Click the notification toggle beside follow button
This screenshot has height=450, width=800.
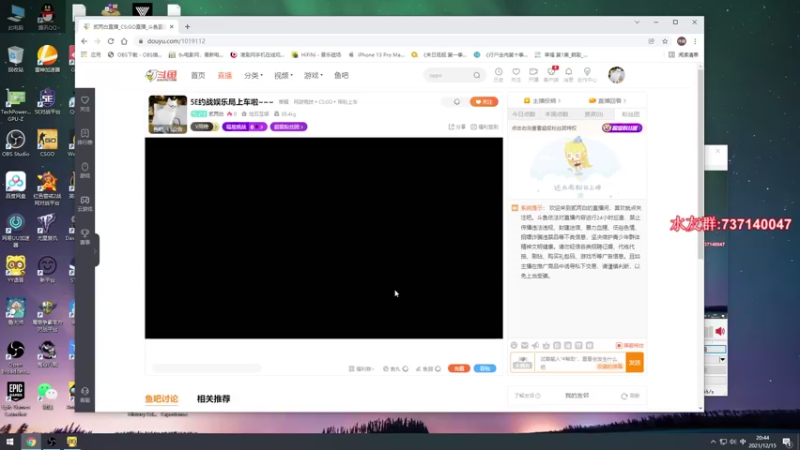click(457, 102)
